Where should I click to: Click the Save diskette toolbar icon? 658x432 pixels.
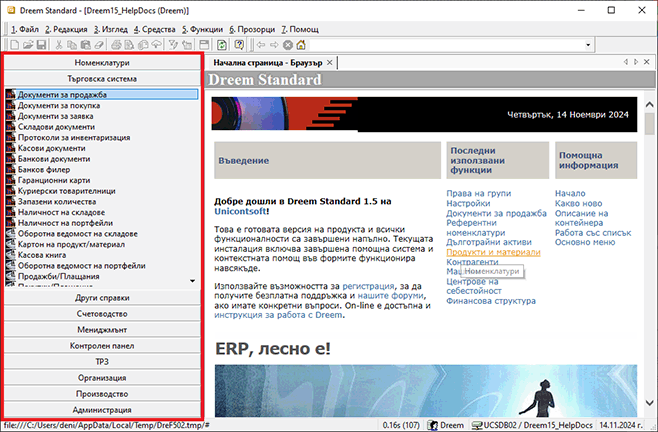coord(41,45)
